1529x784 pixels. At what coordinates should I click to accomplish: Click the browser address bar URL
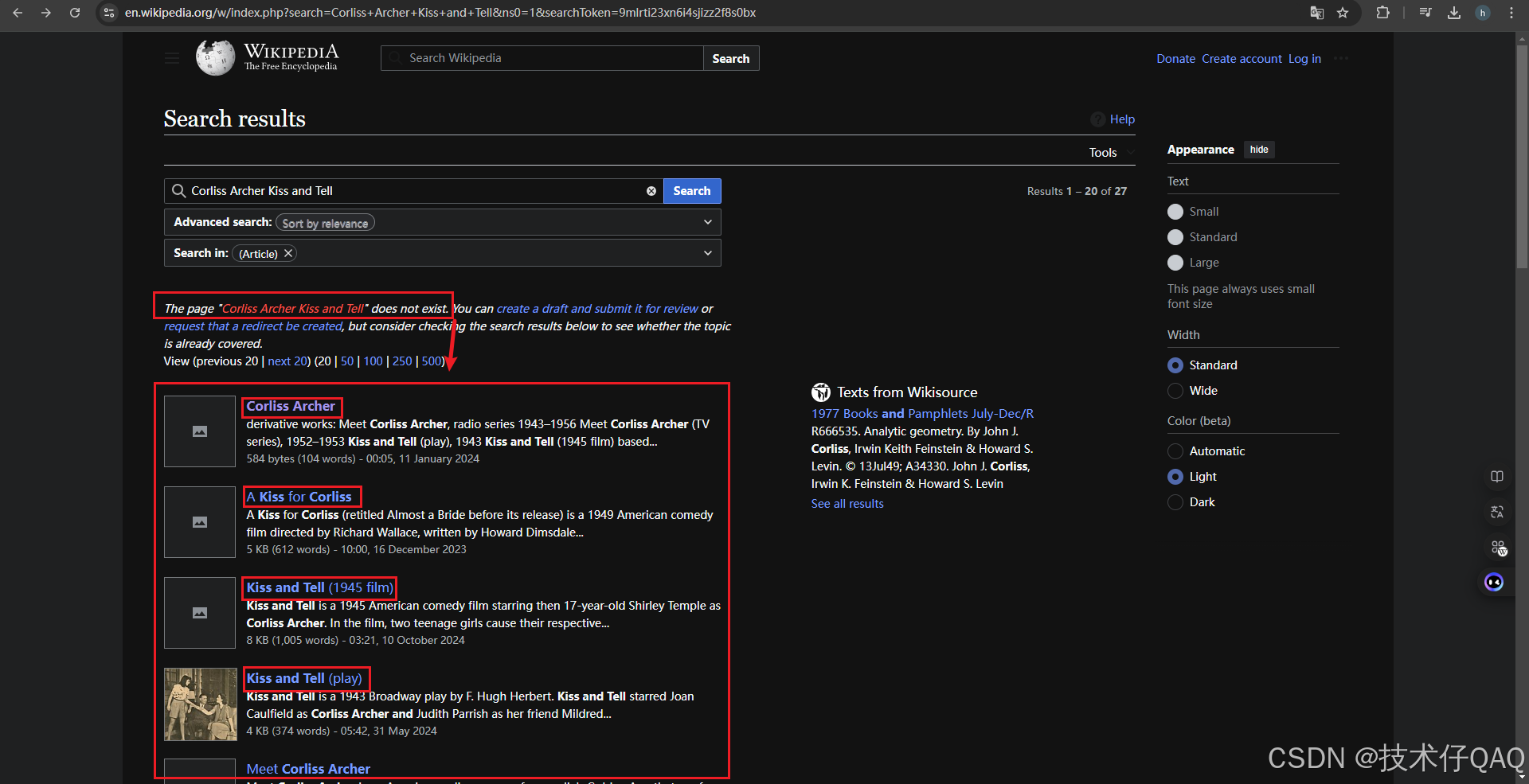440,13
